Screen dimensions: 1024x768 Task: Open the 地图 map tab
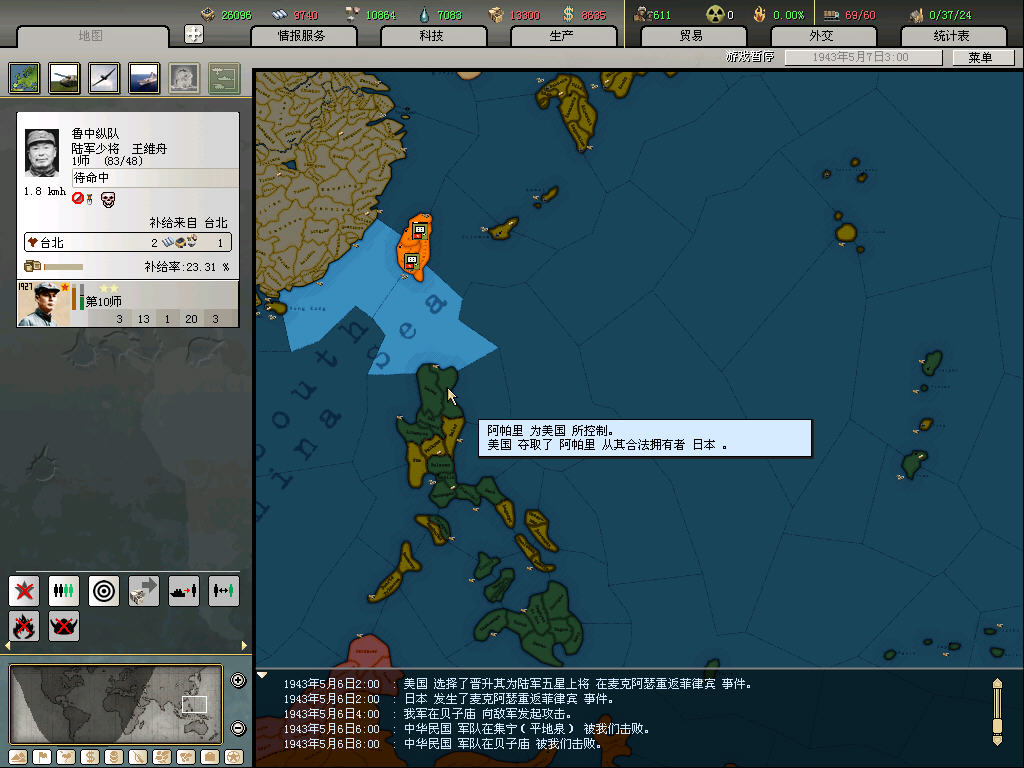pyautogui.click(x=91, y=36)
